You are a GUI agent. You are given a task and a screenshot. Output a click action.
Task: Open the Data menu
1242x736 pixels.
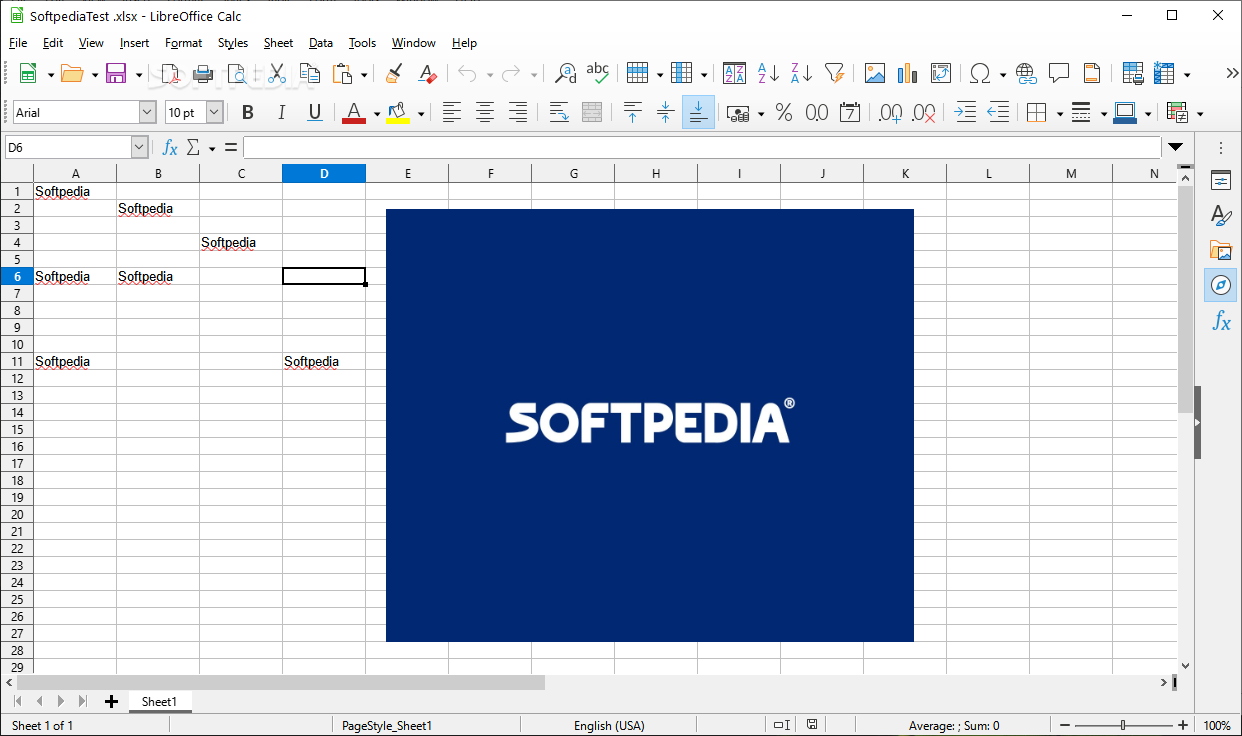(x=321, y=43)
